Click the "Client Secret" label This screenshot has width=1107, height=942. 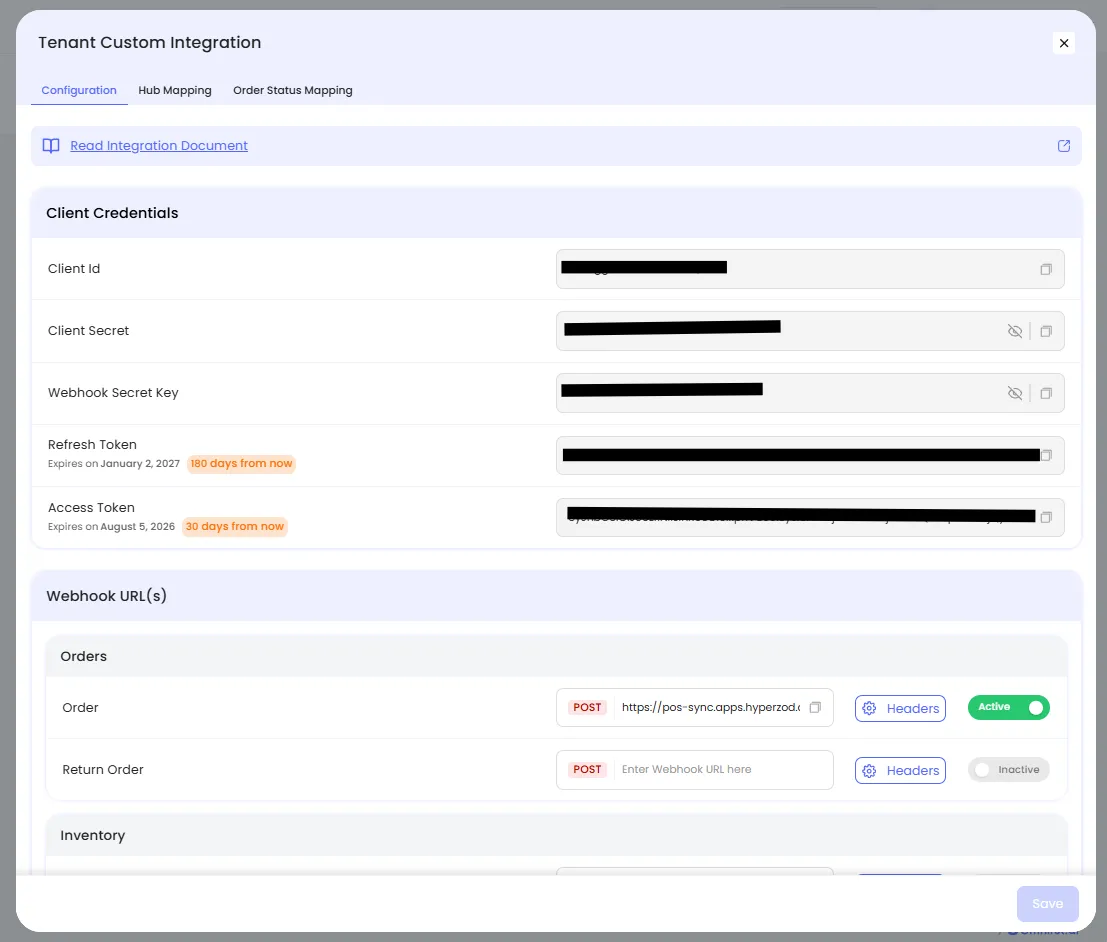88,330
